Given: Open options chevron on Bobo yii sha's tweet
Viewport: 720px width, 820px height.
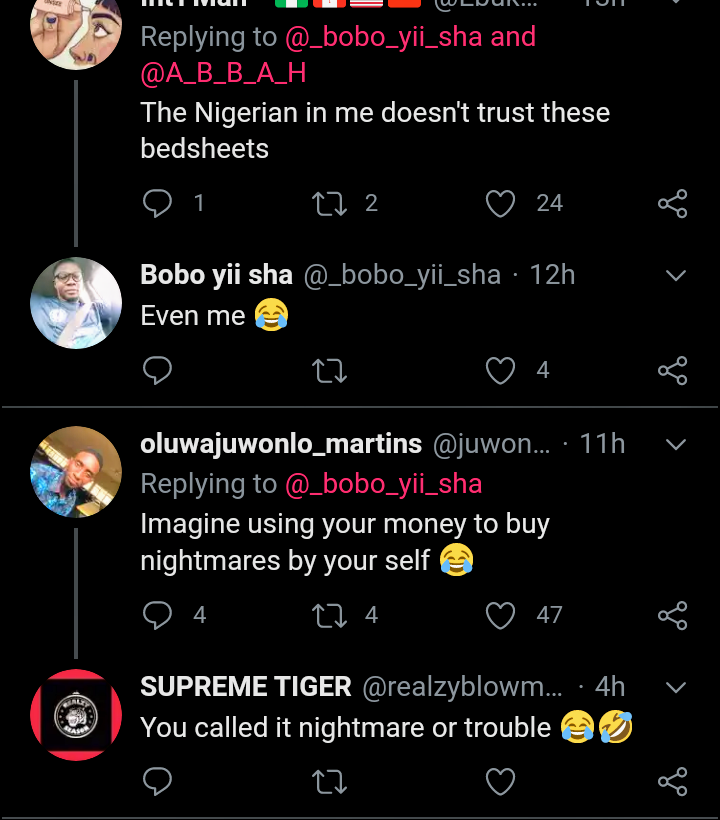Looking at the screenshot, I should (676, 275).
